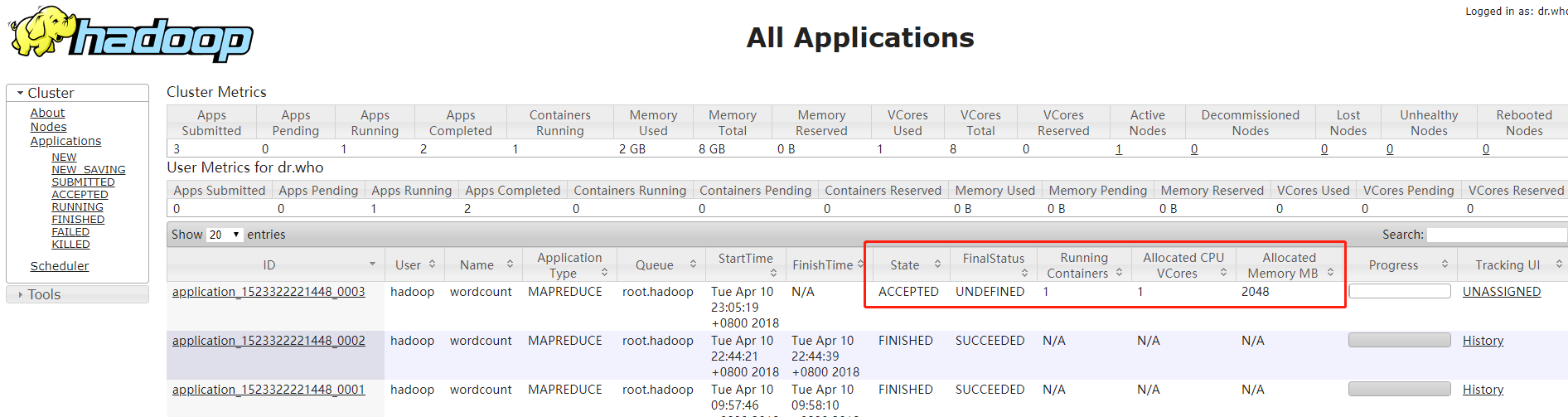Sort by Progress column sort icon

click(x=1445, y=264)
